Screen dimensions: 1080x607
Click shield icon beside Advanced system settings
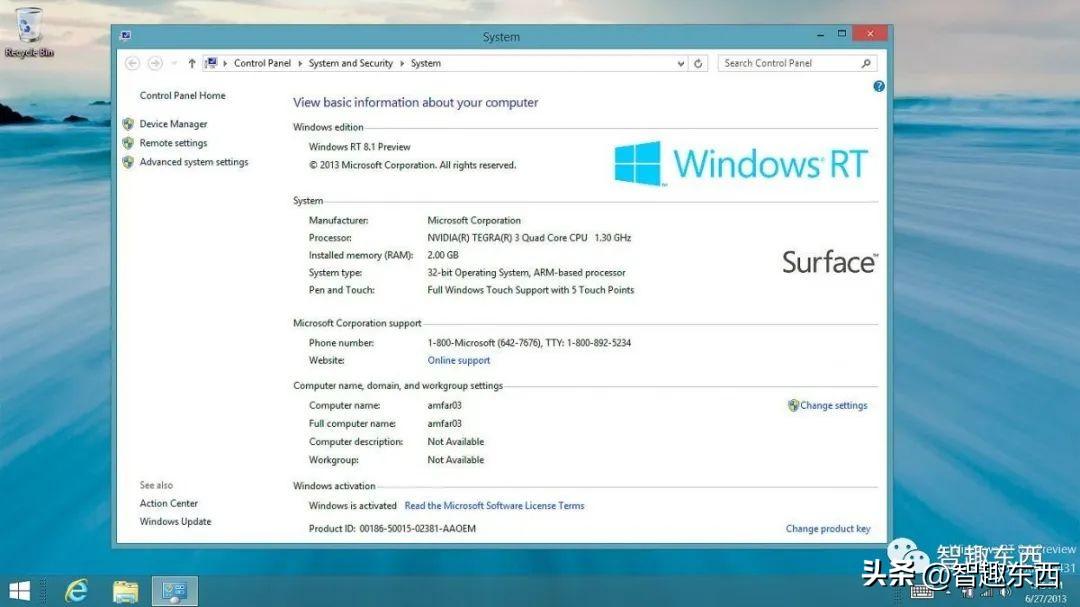pos(128,162)
